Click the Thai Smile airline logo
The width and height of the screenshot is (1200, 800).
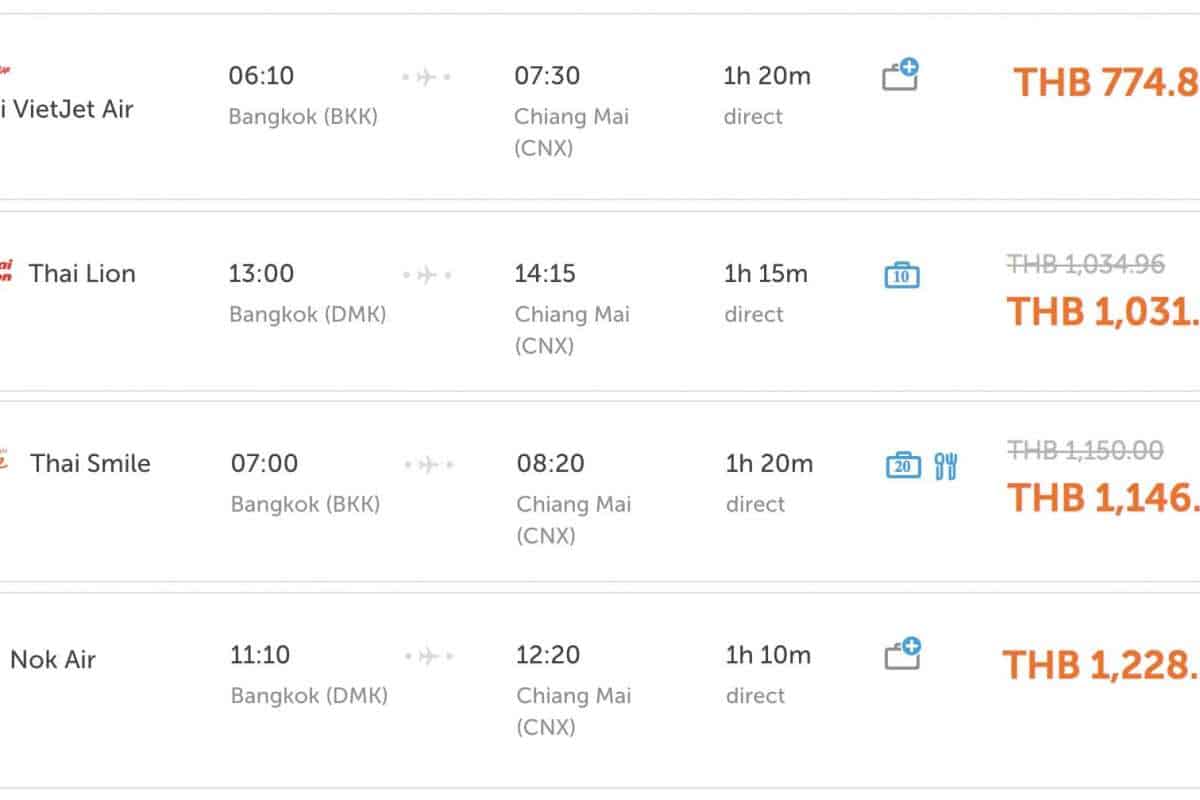tap(6, 463)
